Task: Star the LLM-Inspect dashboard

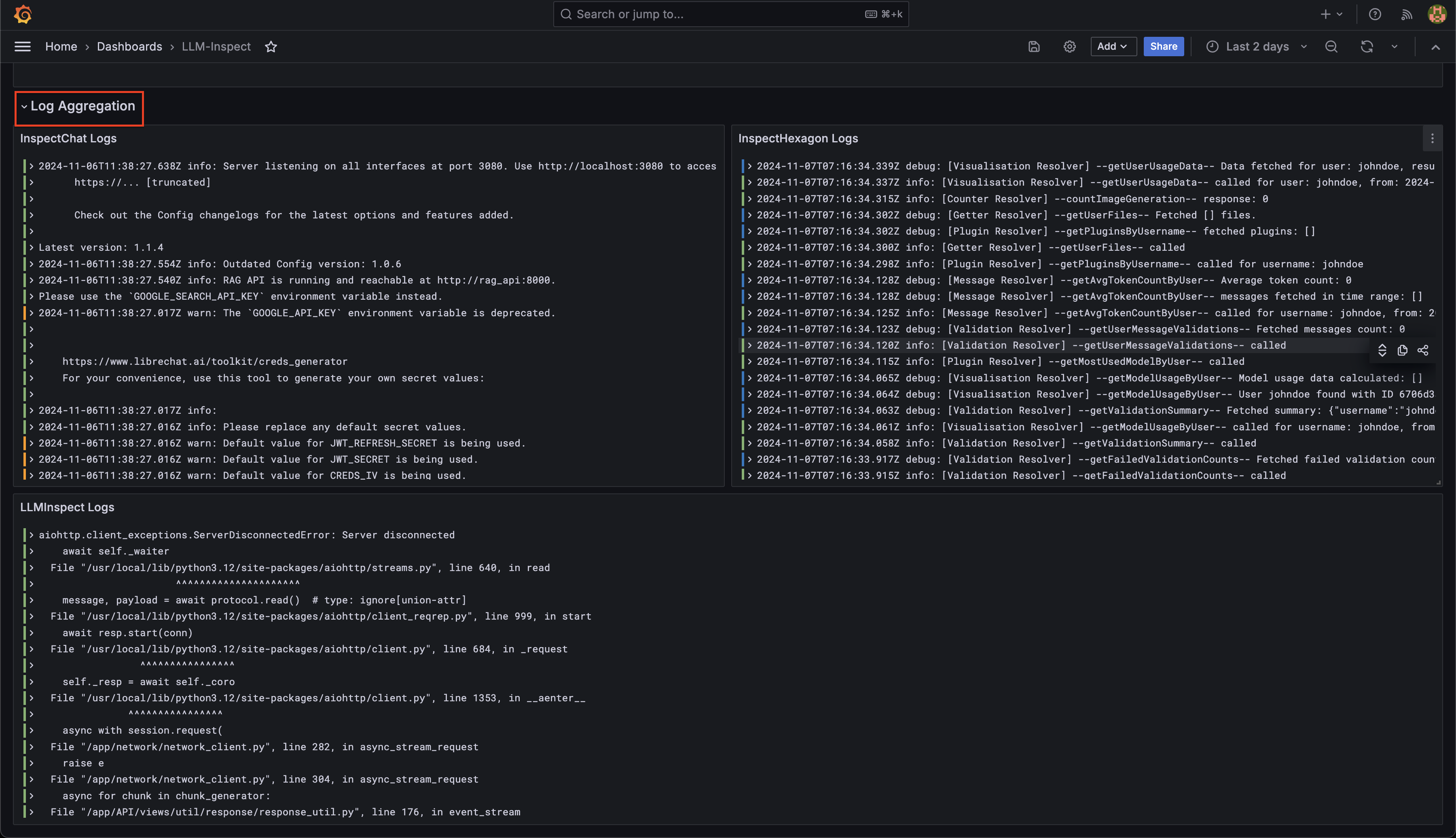Action: coord(271,47)
